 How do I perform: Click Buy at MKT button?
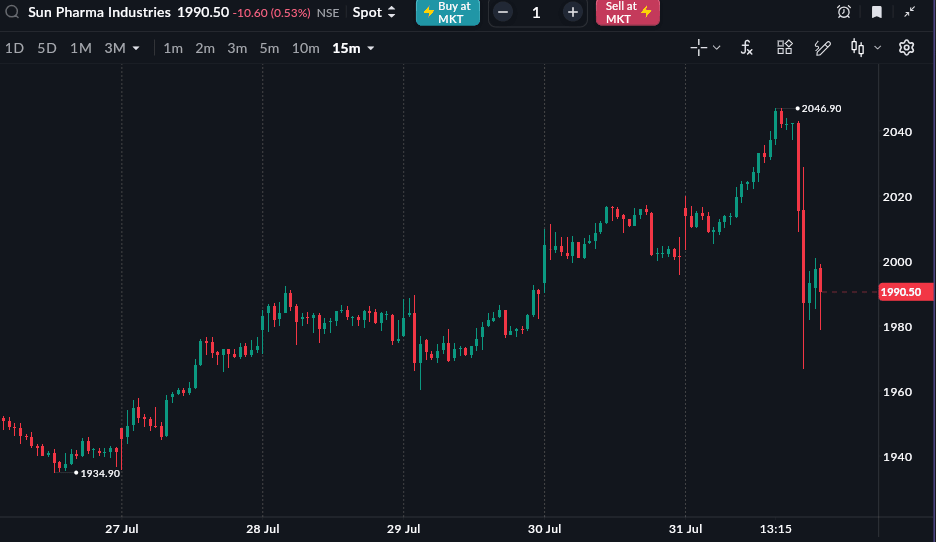pyautogui.click(x=448, y=13)
